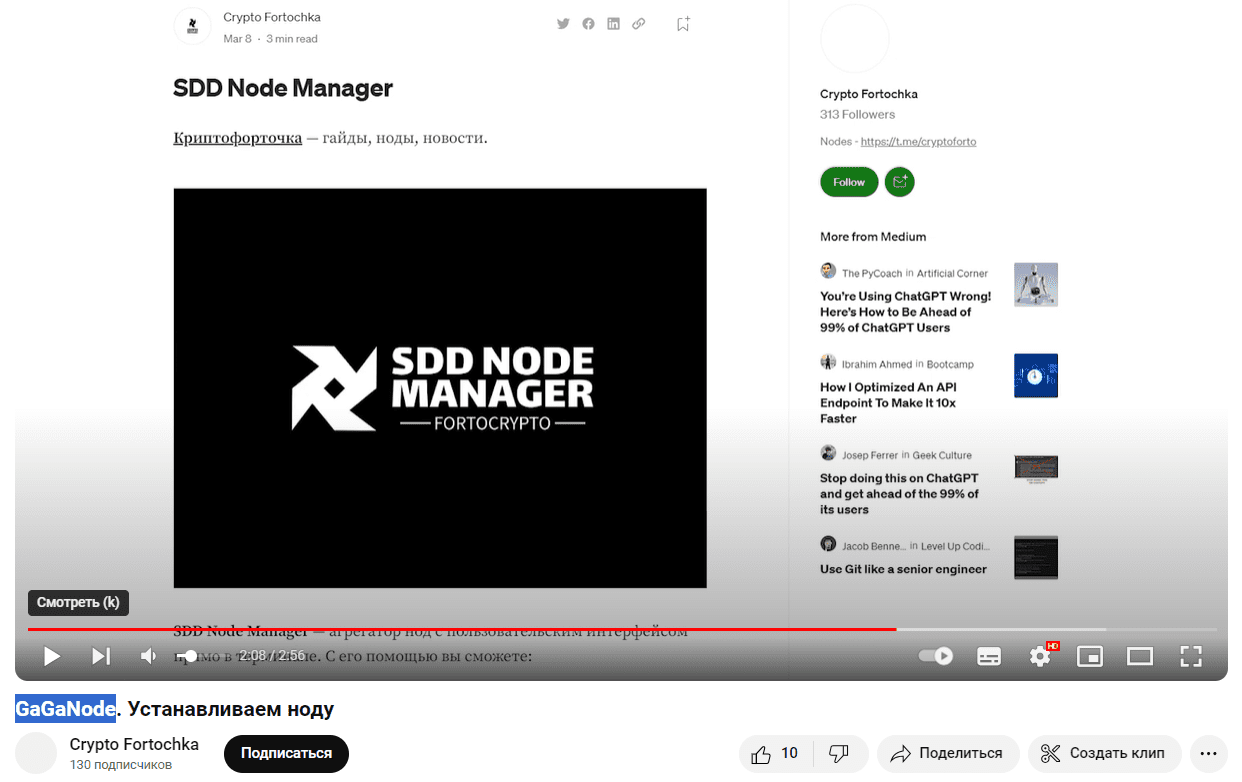
Task: Open the t.me/cryptoforto link
Action: 918,142
